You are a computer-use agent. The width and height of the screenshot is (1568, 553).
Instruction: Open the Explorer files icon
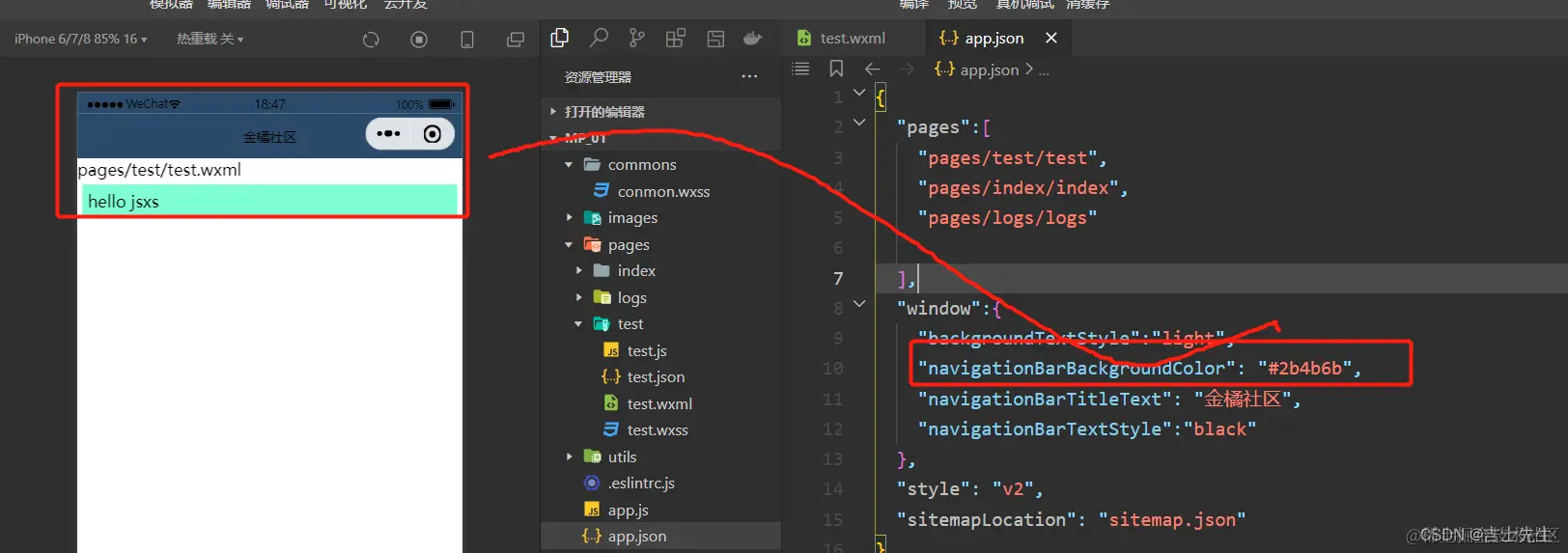click(x=559, y=38)
